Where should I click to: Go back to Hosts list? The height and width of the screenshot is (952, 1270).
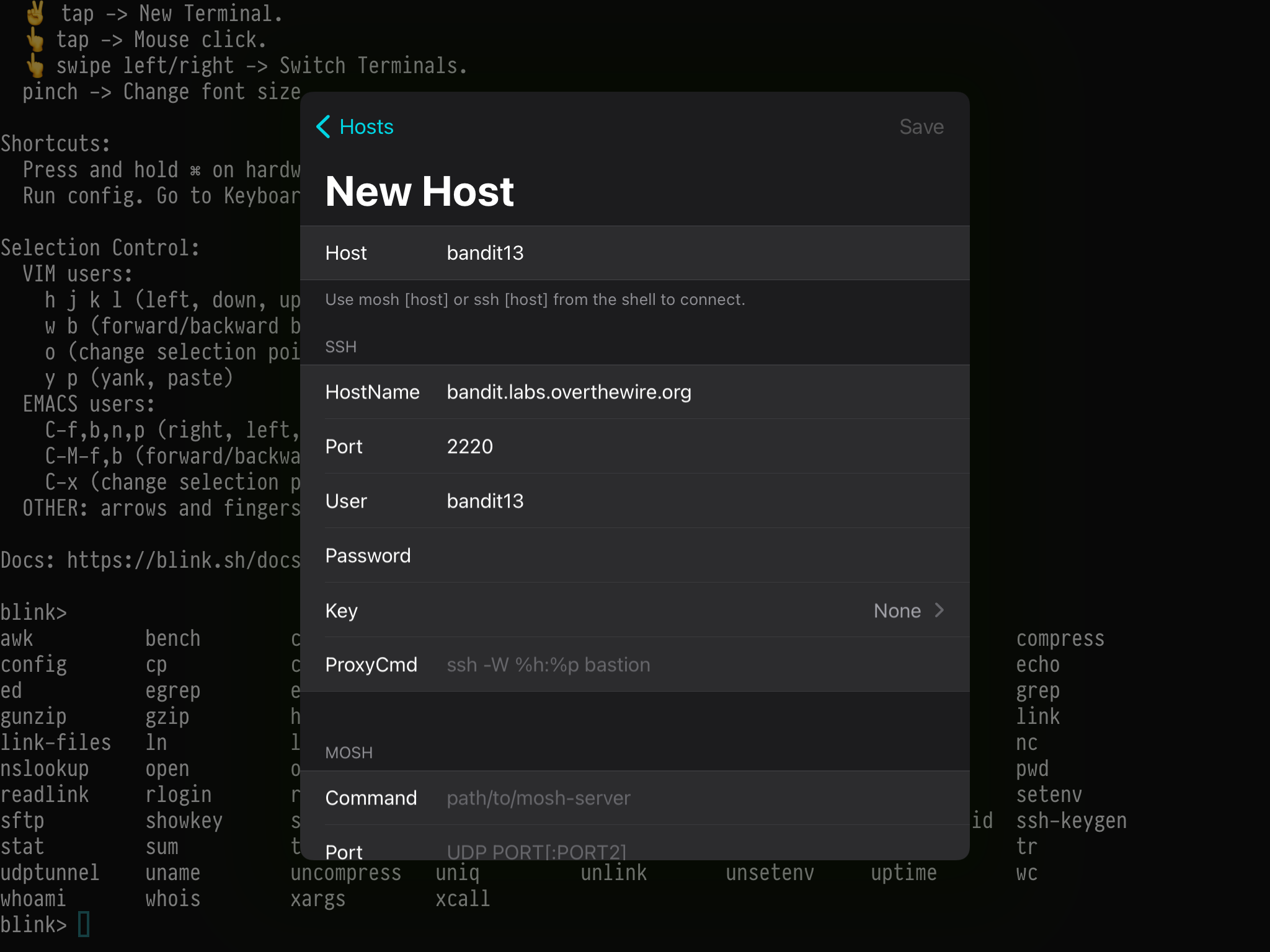click(366, 126)
